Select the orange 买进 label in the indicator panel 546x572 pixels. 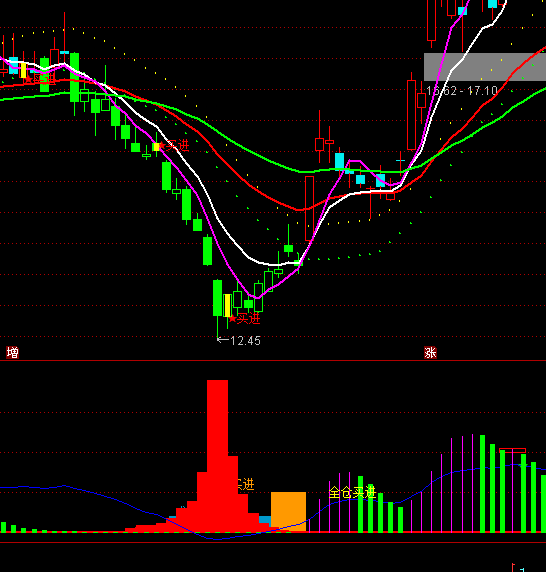(x=246, y=484)
